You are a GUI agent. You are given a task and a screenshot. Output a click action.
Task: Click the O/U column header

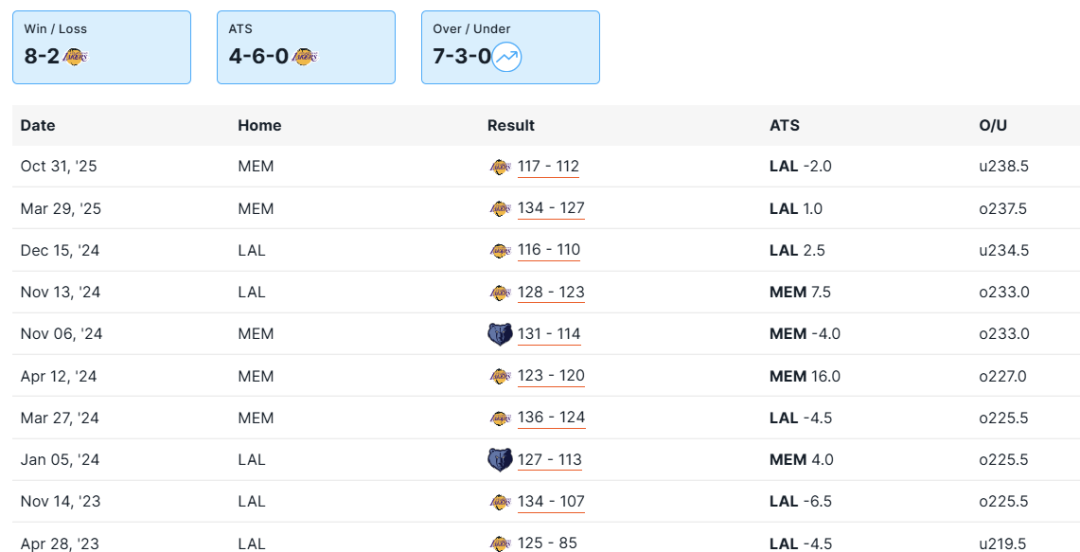(993, 126)
